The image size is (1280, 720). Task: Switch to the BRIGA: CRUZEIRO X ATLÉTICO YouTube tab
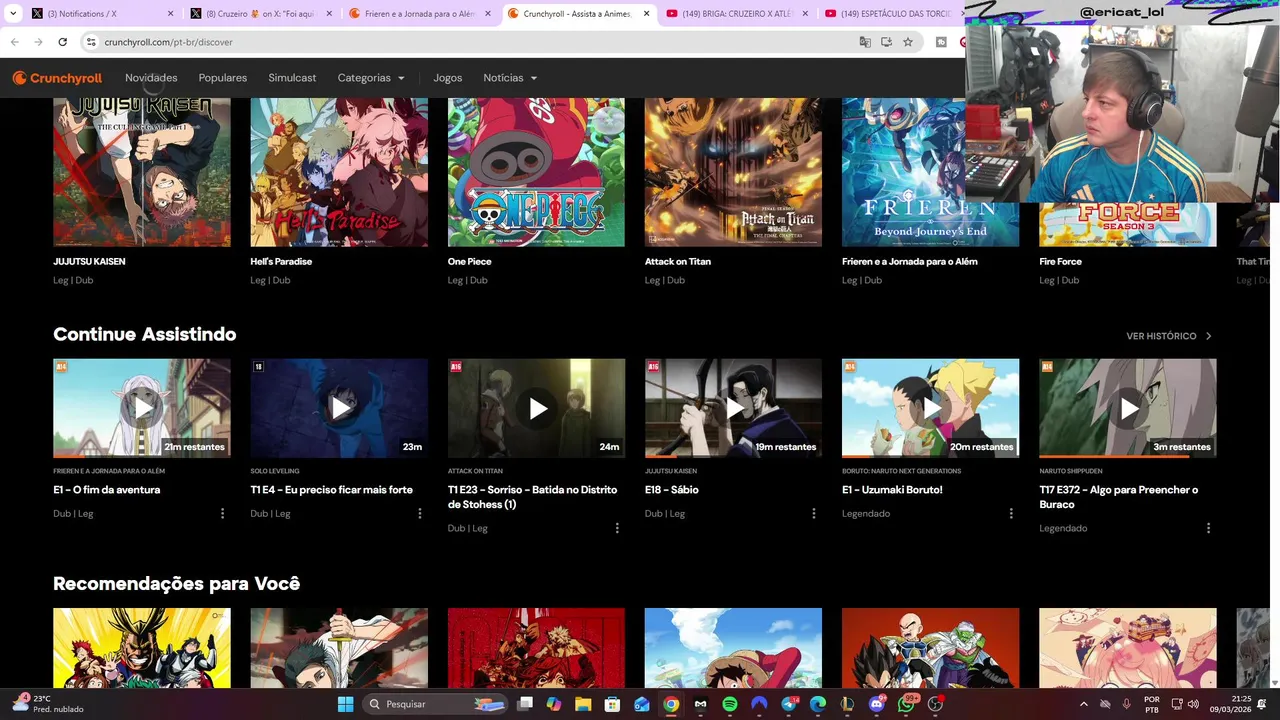(x=735, y=14)
